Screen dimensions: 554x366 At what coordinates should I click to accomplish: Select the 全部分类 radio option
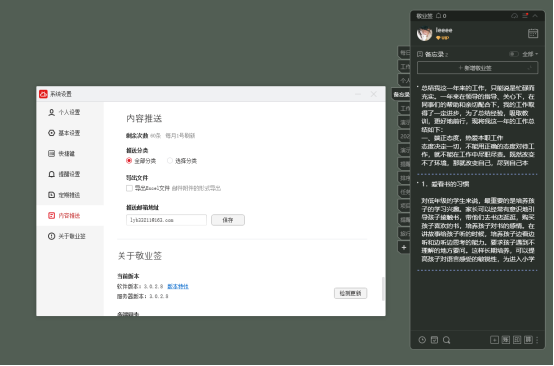(129, 161)
